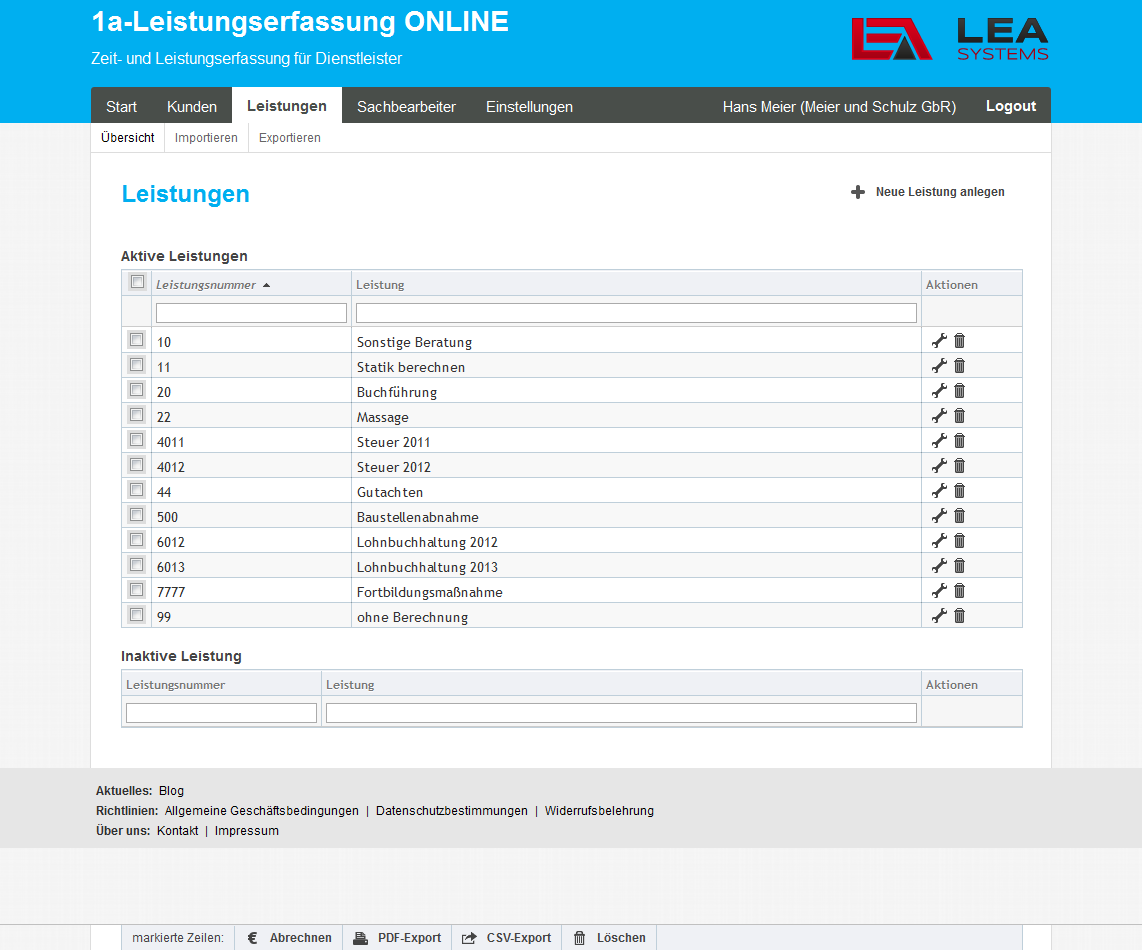Delete Lohnbuchhaltung 2012 trash icon
The image size is (1142, 950).
(959, 540)
